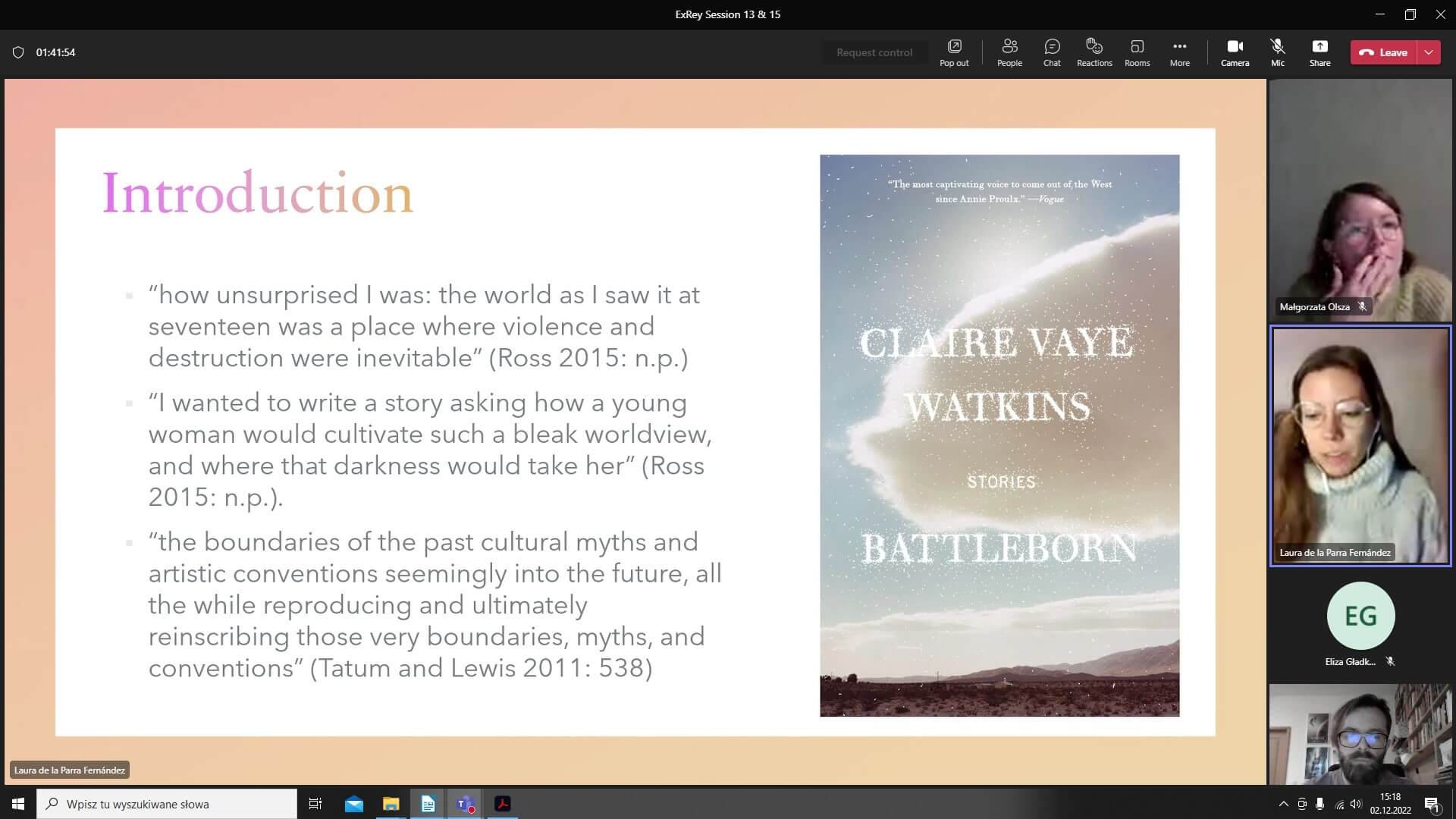Viewport: 1456px width, 819px height.
Task: Click the muted mic icon beside Małgorzata Olsza
Action: 1362,307
